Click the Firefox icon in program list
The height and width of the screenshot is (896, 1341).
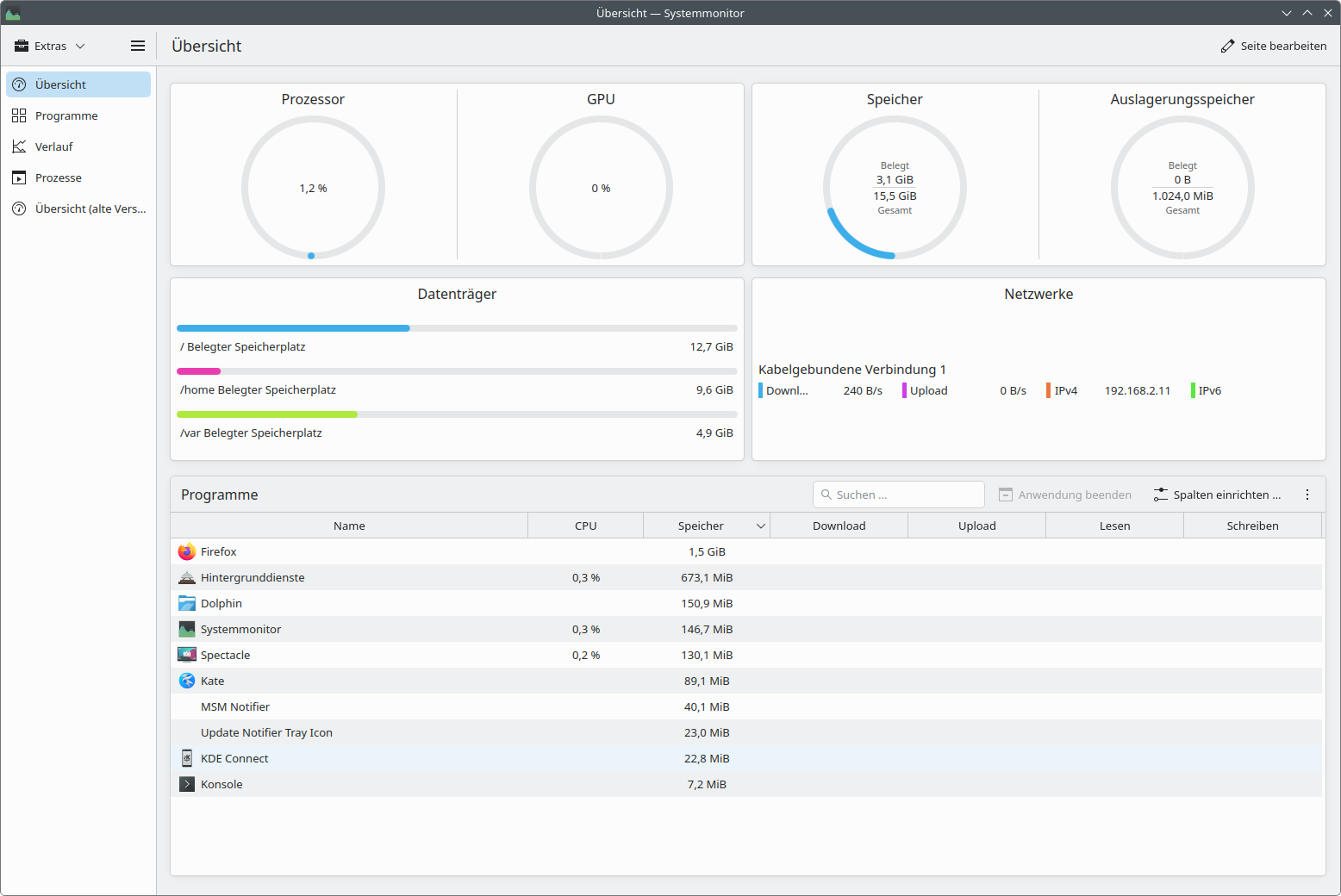187,551
